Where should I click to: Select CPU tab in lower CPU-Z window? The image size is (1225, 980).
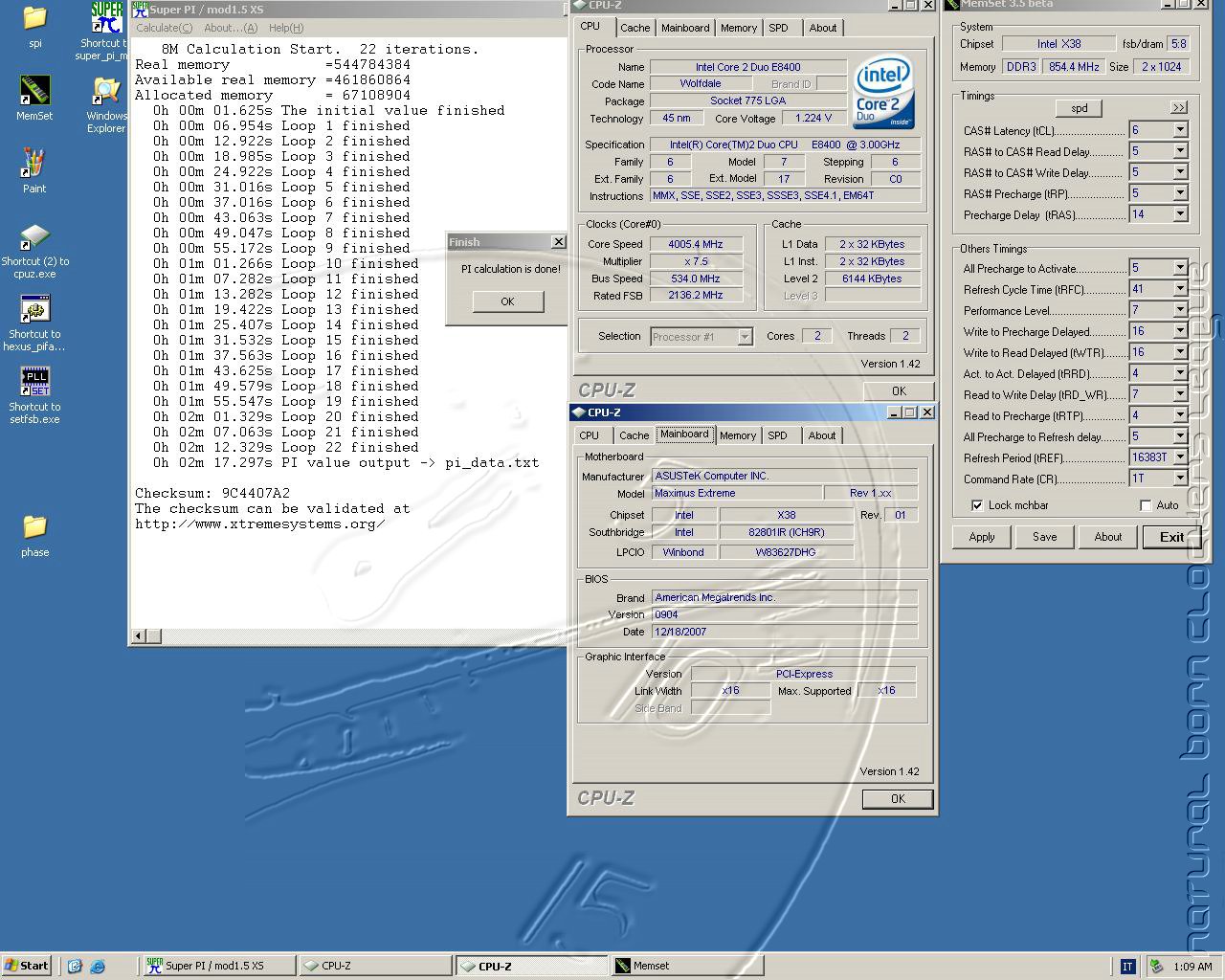coord(590,435)
